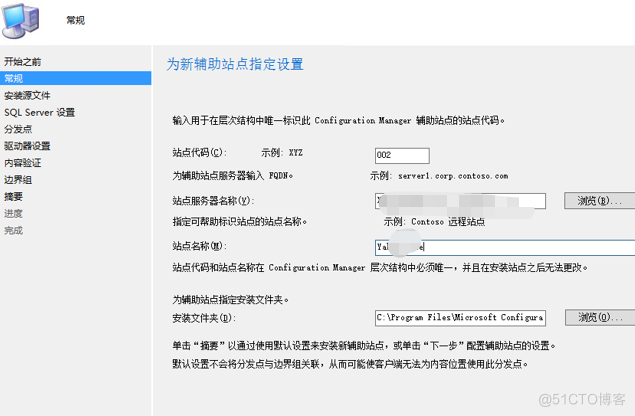Jump to the 摘要 step
Image resolution: width=635 pixels, height=416 pixels.
[x=13, y=197]
